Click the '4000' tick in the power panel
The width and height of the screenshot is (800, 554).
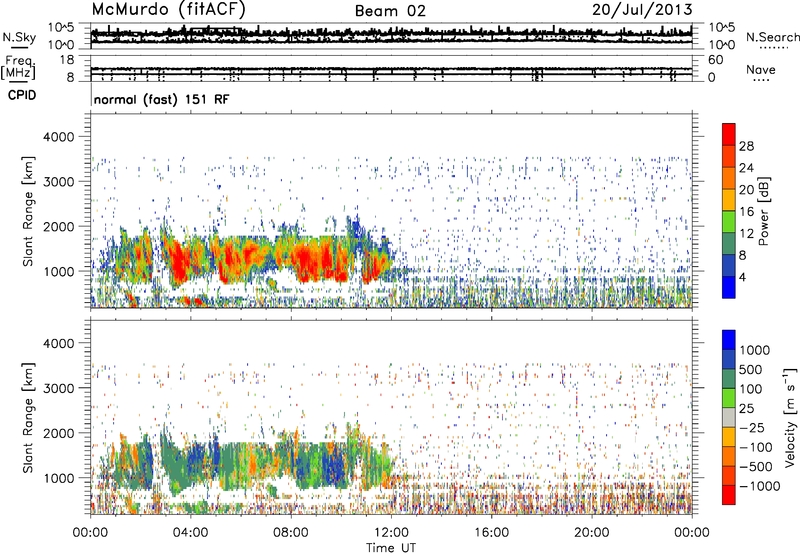pyautogui.click(x=59, y=137)
